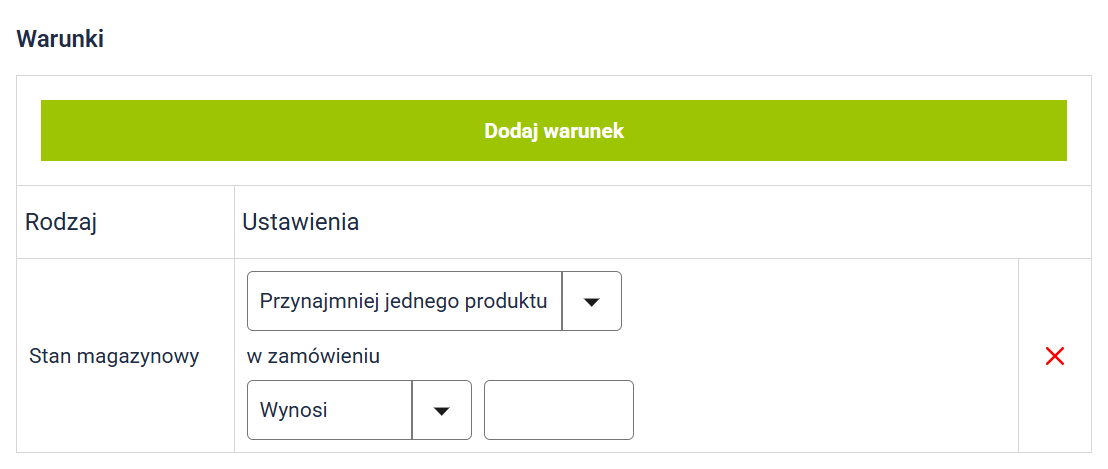
Task: Open the Wynosi comparison dropdown
Action: point(358,410)
